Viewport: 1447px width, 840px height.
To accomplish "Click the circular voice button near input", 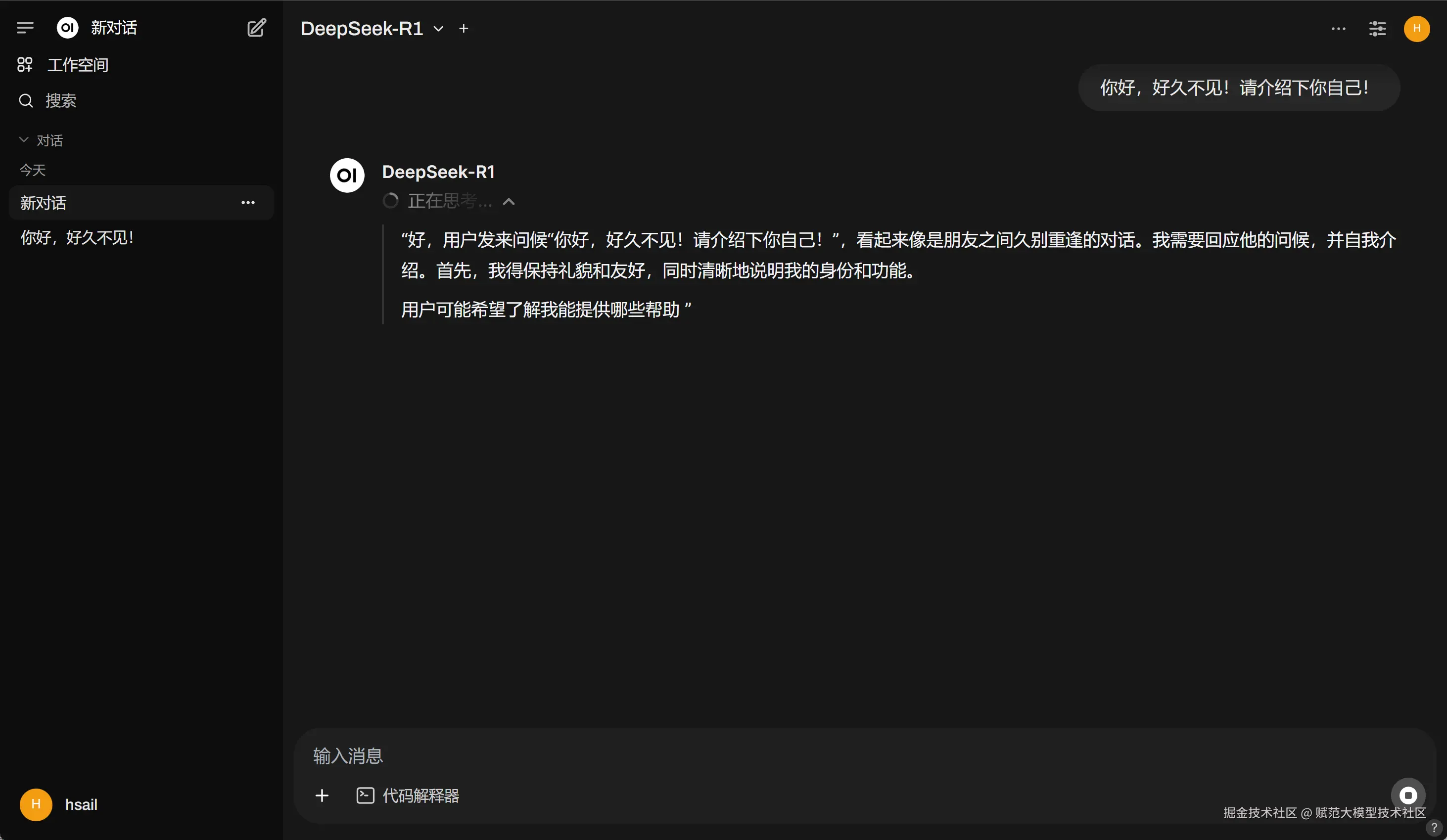I will click(1409, 795).
